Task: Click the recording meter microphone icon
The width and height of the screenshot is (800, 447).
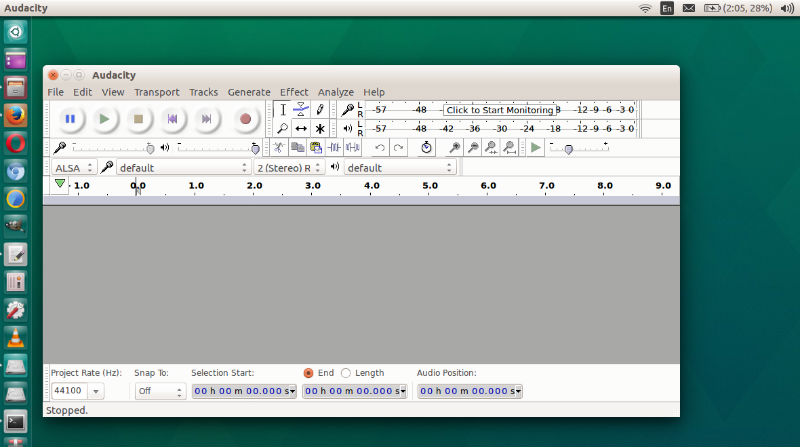Action: (x=347, y=109)
